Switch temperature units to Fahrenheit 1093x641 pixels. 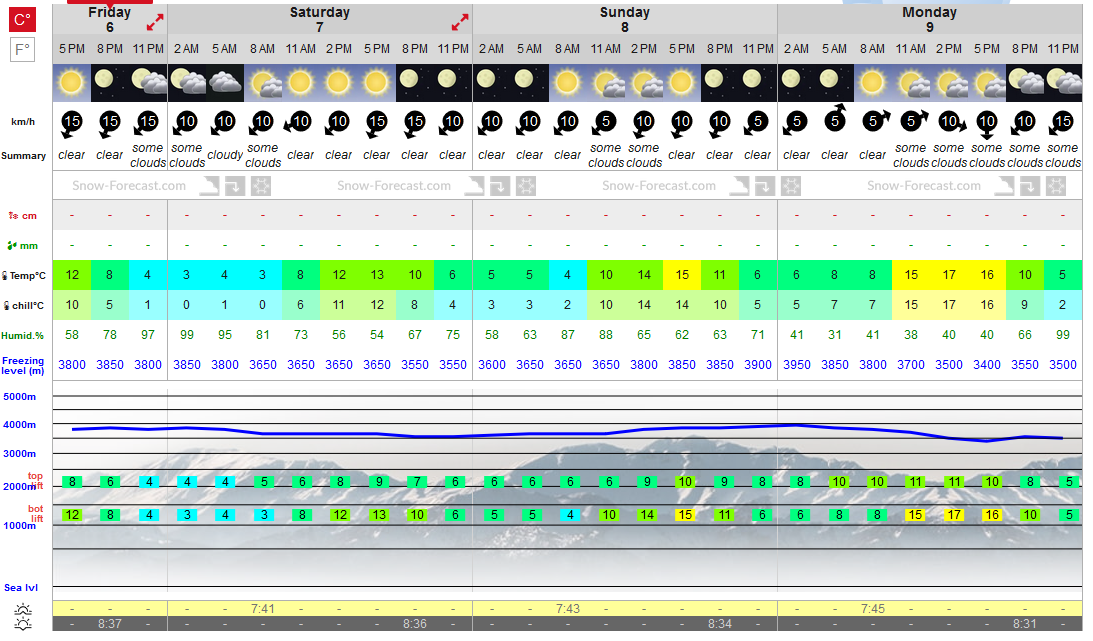point(22,49)
